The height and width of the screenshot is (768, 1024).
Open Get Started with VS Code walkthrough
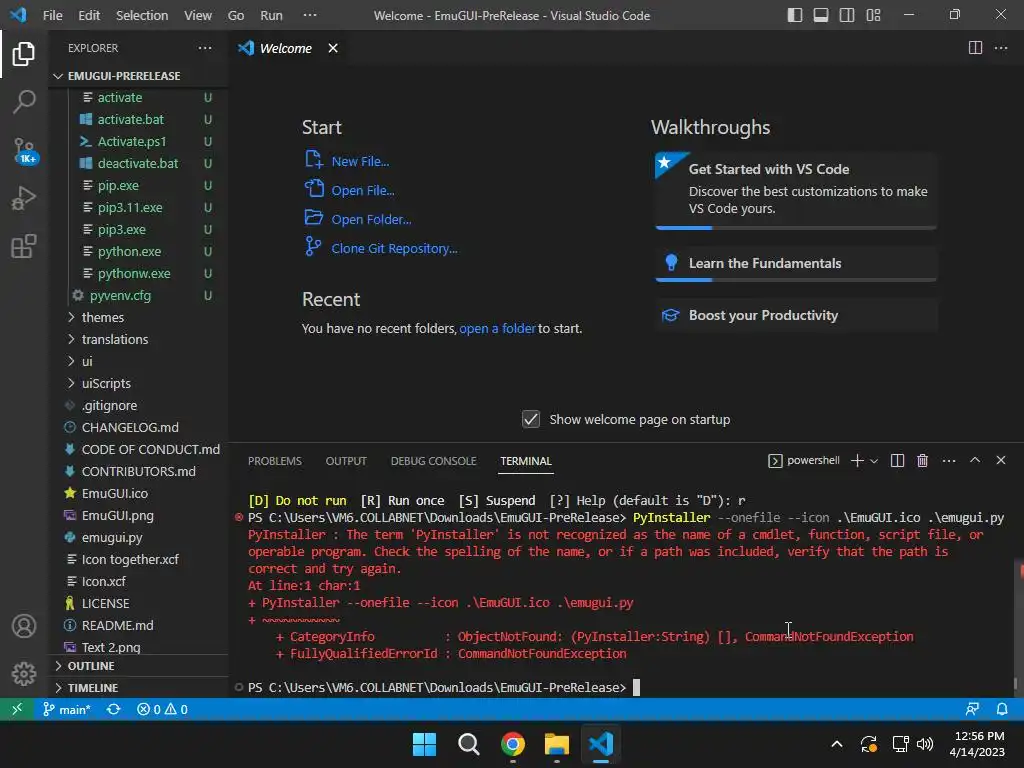tap(795, 189)
